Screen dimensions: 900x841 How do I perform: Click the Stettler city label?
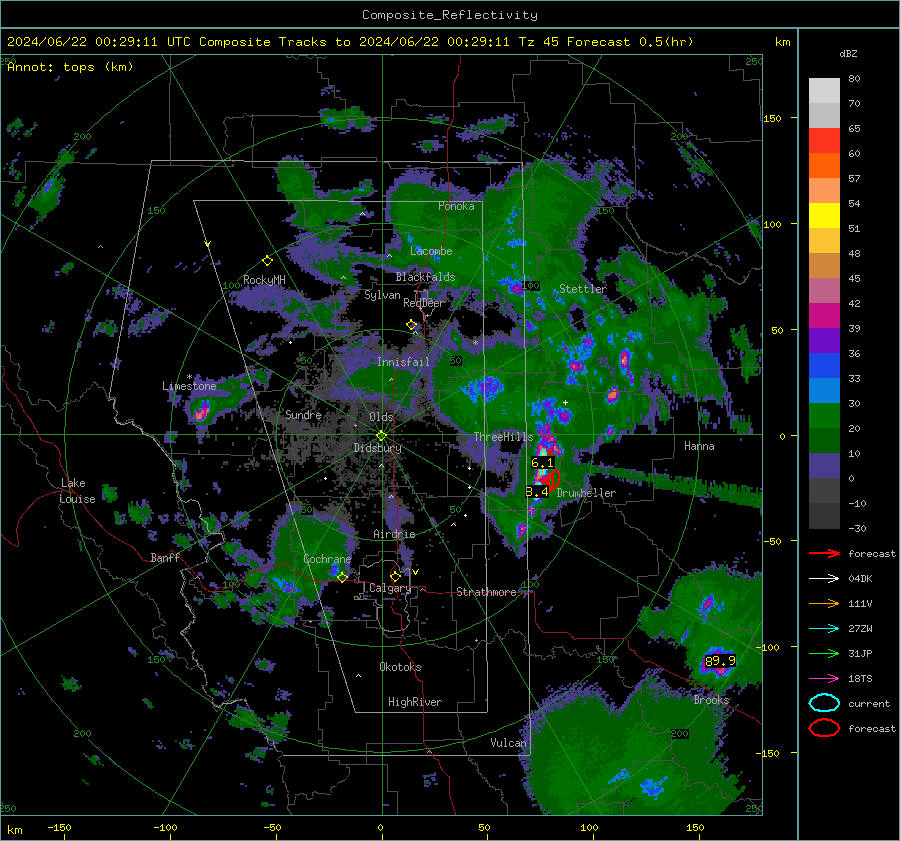tap(583, 289)
